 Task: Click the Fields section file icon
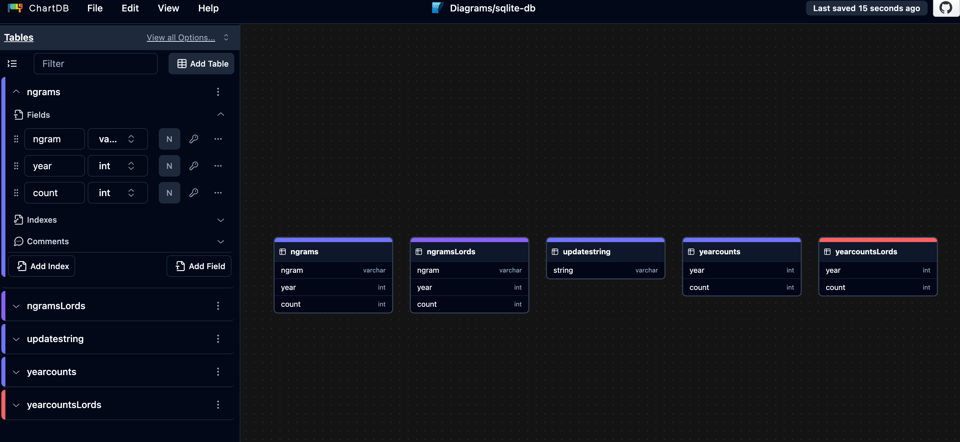(18, 114)
